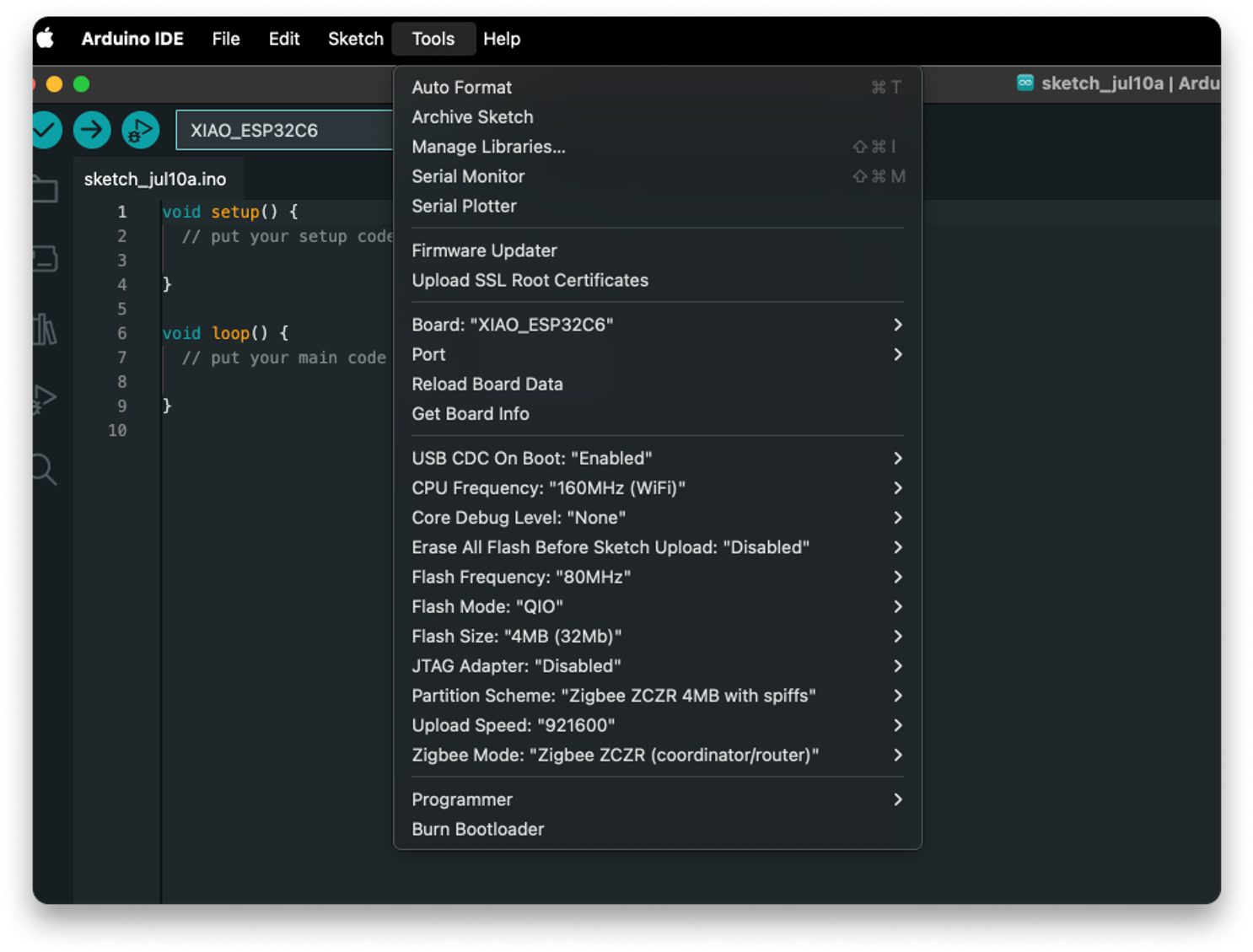
Task: Open the Edit menu
Action: 284,39
